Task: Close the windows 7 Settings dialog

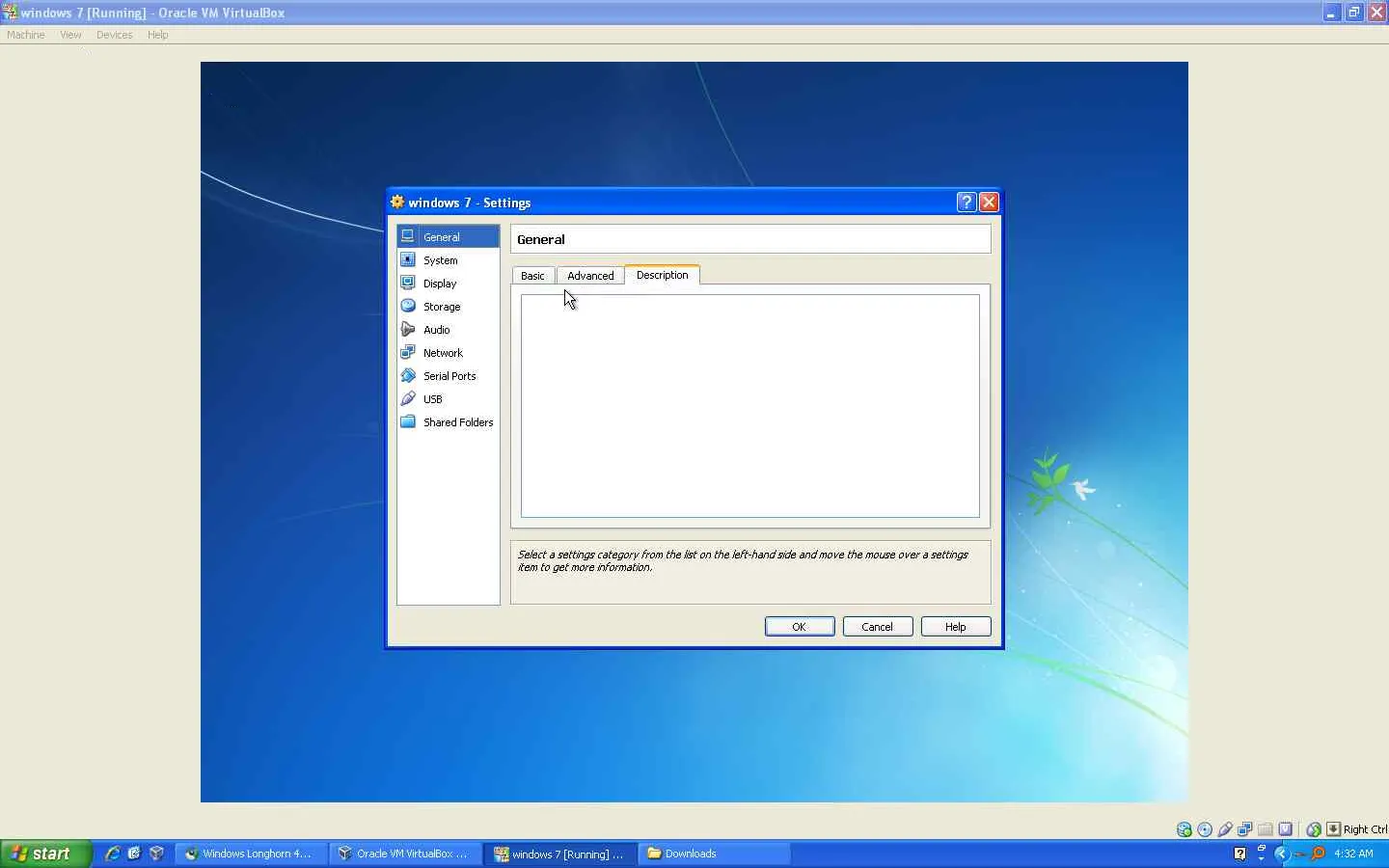Action: (x=989, y=202)
